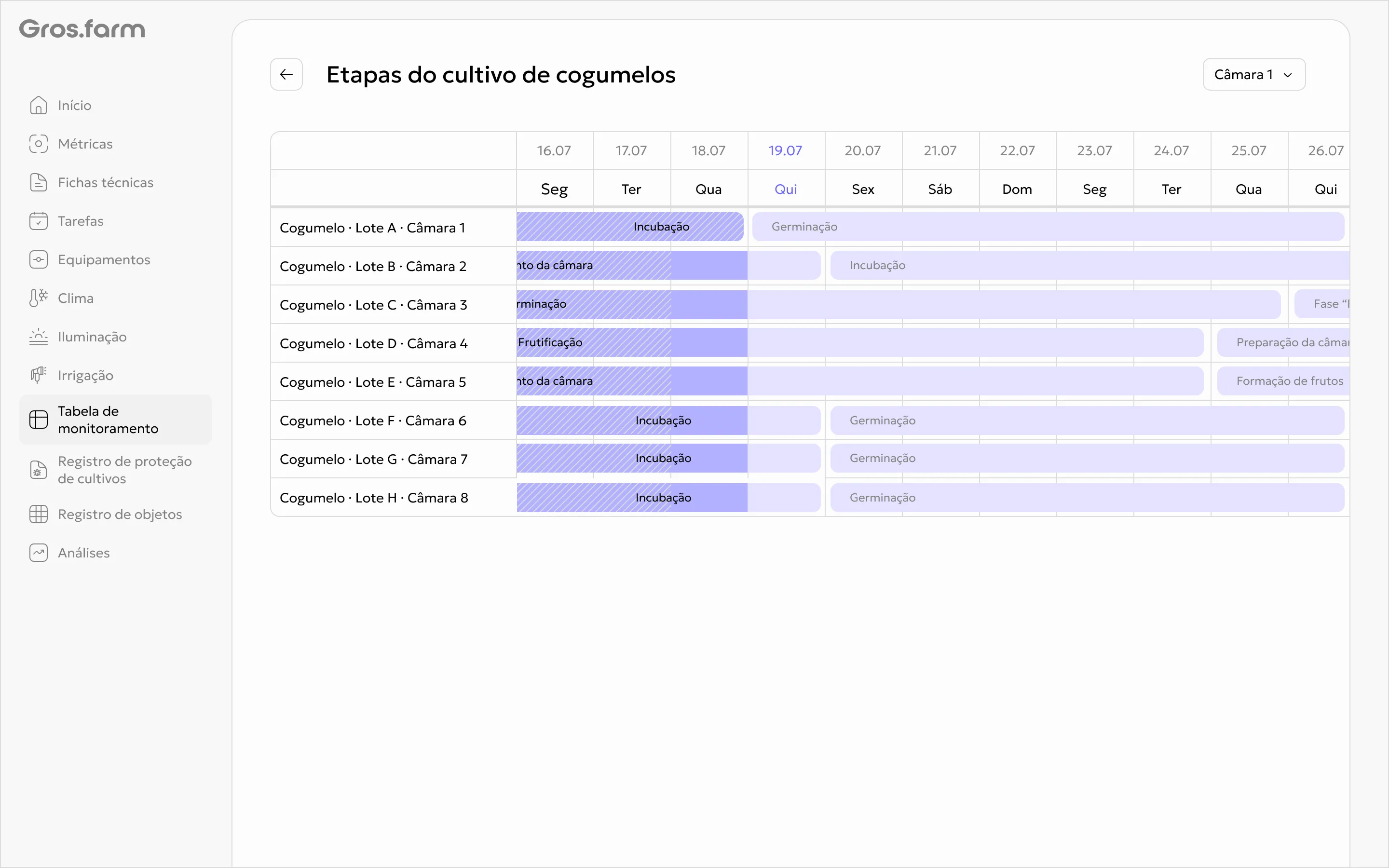Click Lote F Germinação bar
This screenshot has width=1389, height=868.
click(1087, 420)
